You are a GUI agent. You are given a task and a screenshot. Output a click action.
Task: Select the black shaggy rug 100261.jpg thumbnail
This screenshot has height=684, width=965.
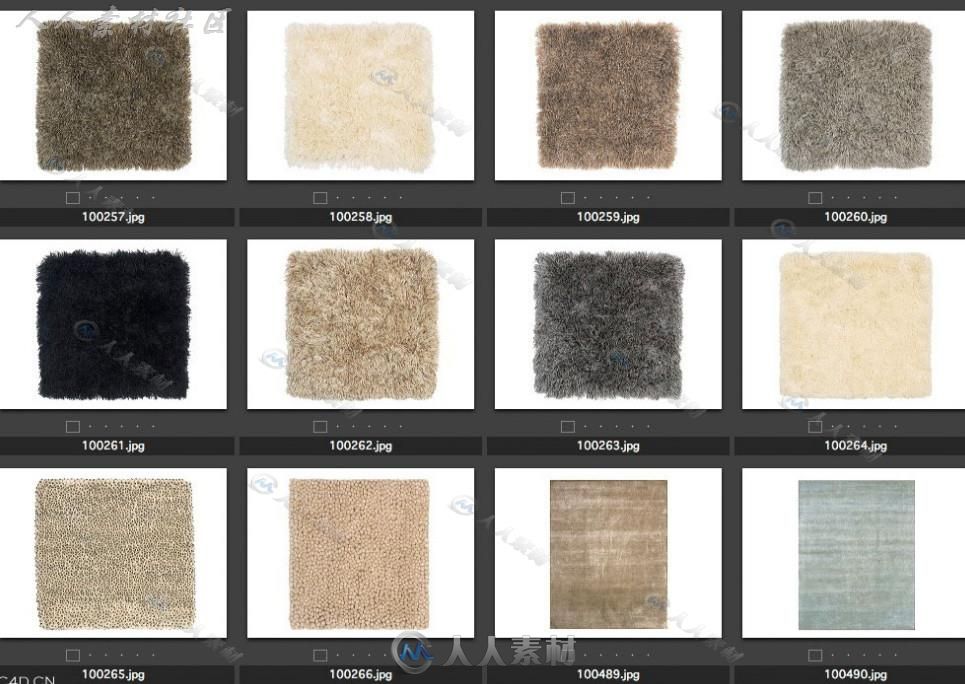(x=113, y=324)
